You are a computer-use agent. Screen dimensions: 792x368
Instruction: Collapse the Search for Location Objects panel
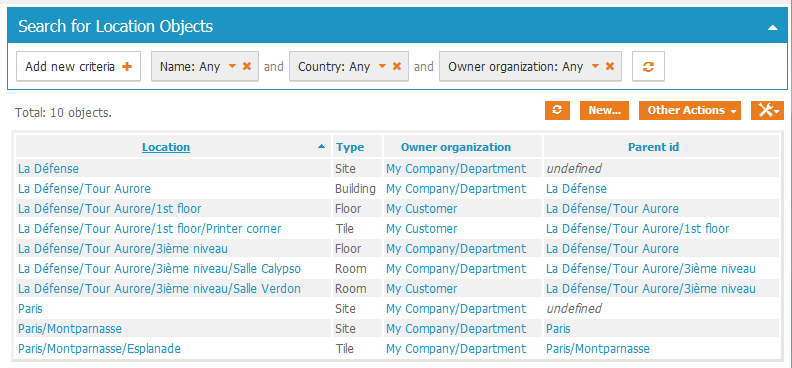772,28
